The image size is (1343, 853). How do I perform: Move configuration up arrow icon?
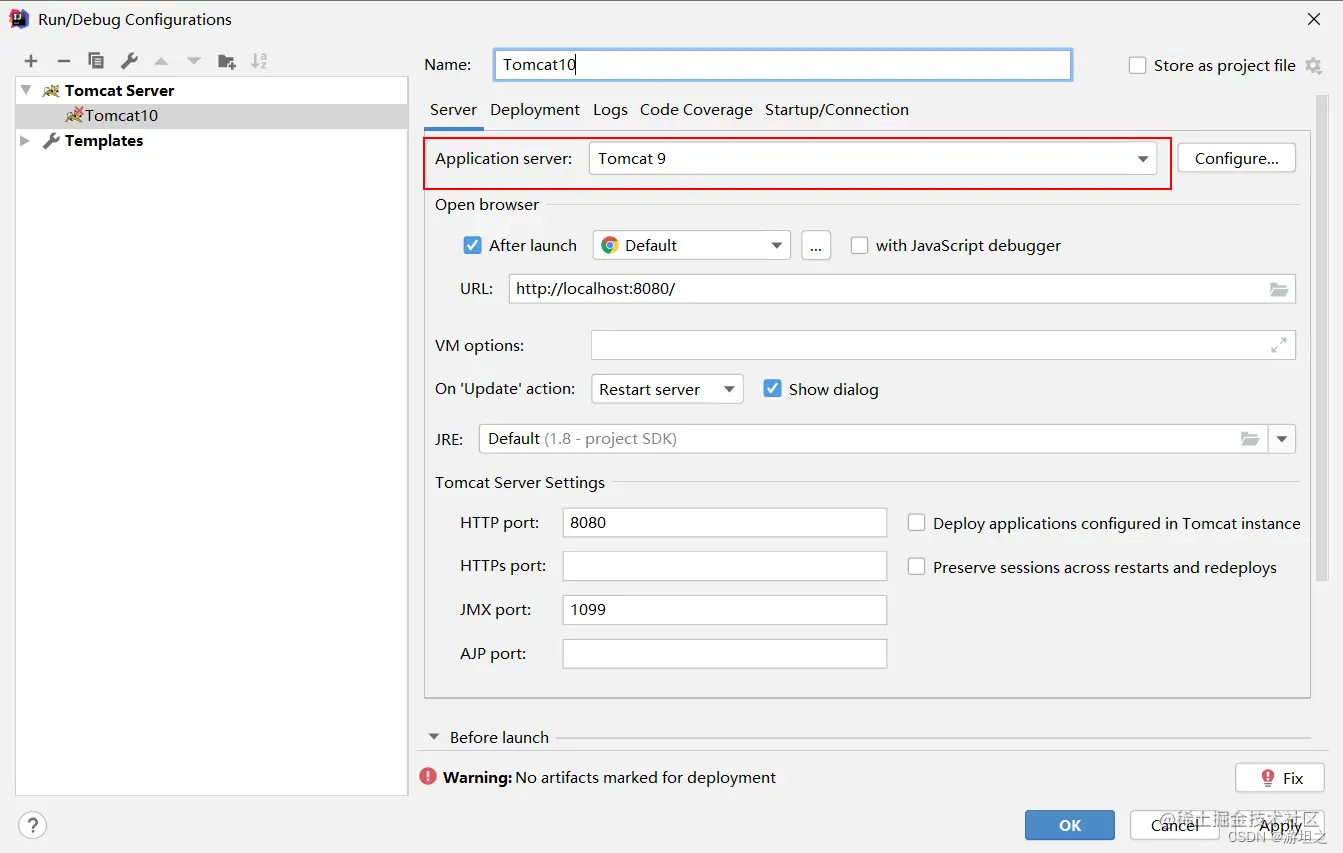click(x=161, y=61)
